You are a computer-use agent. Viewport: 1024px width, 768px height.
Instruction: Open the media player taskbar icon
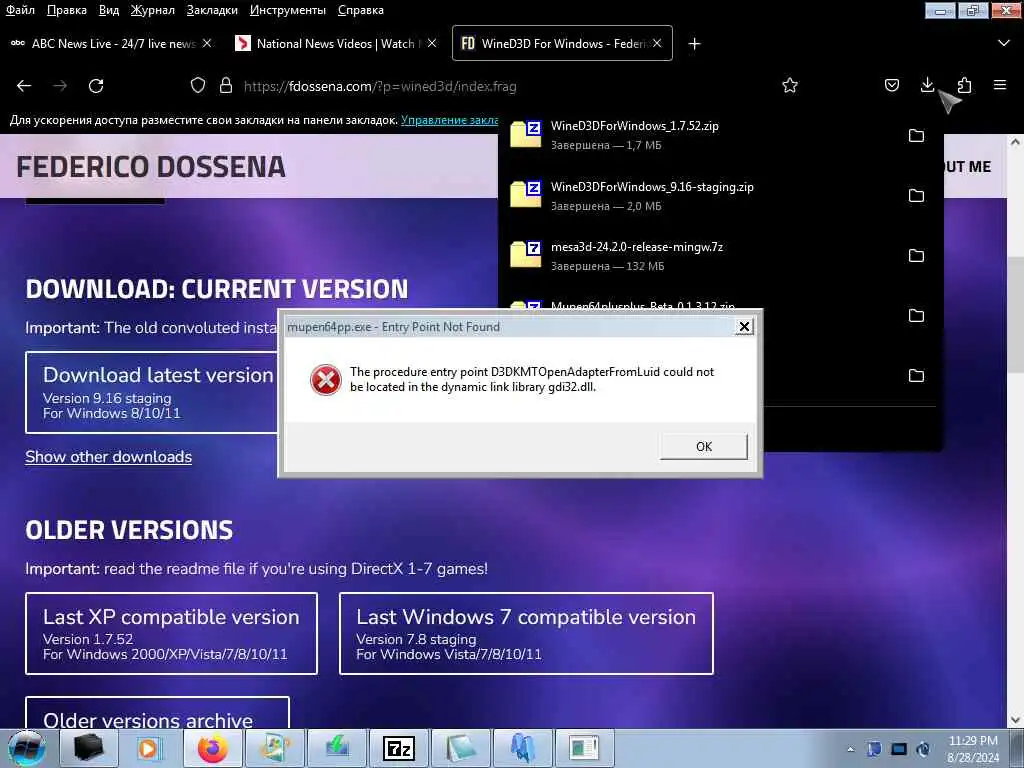pyautogui.click(x=150, y=748)
